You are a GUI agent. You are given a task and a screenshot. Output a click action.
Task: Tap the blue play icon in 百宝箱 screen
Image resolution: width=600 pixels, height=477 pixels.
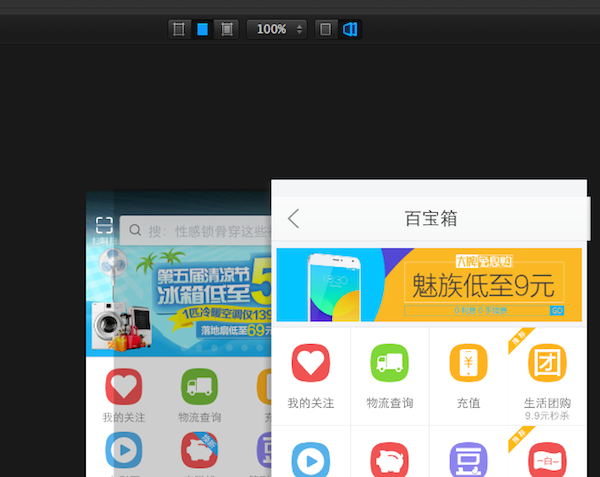point(311,460)
